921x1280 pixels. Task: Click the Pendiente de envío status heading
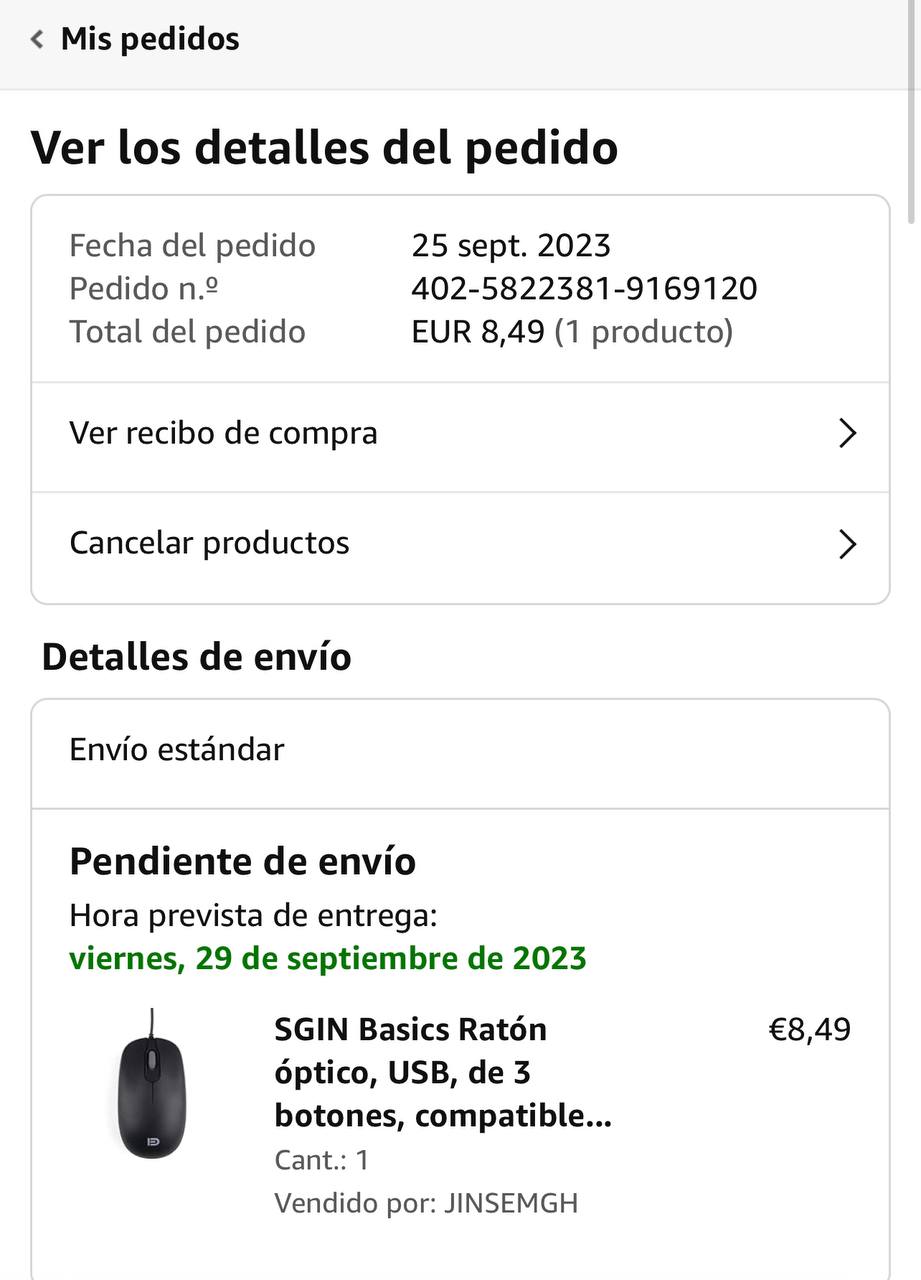242,861
